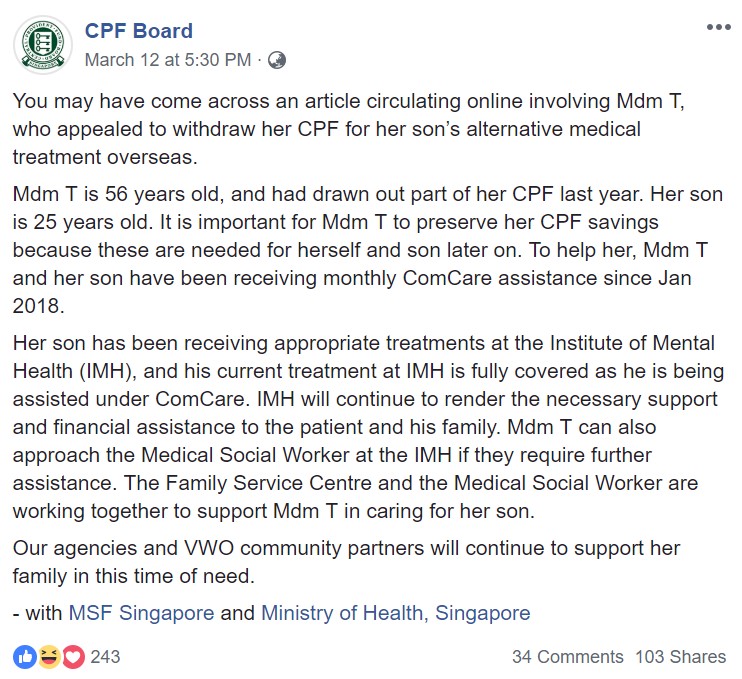Click the first paragraph about Mdm T
The height and width of the screenshot is (679, 742).
[x=348, y=129]
